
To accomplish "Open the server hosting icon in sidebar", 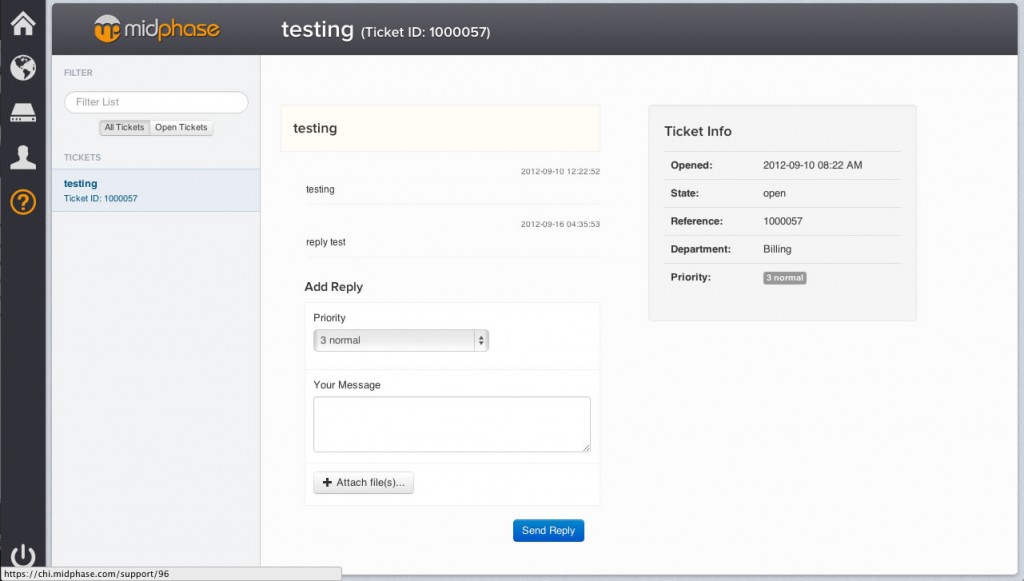I will click(22, 113).
